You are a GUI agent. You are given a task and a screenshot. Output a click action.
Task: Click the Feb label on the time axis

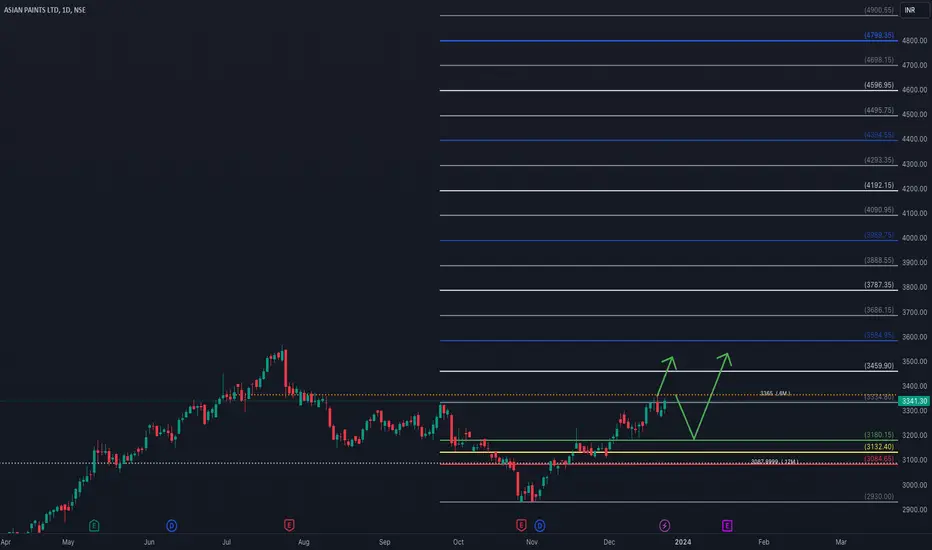pos(764,542)
